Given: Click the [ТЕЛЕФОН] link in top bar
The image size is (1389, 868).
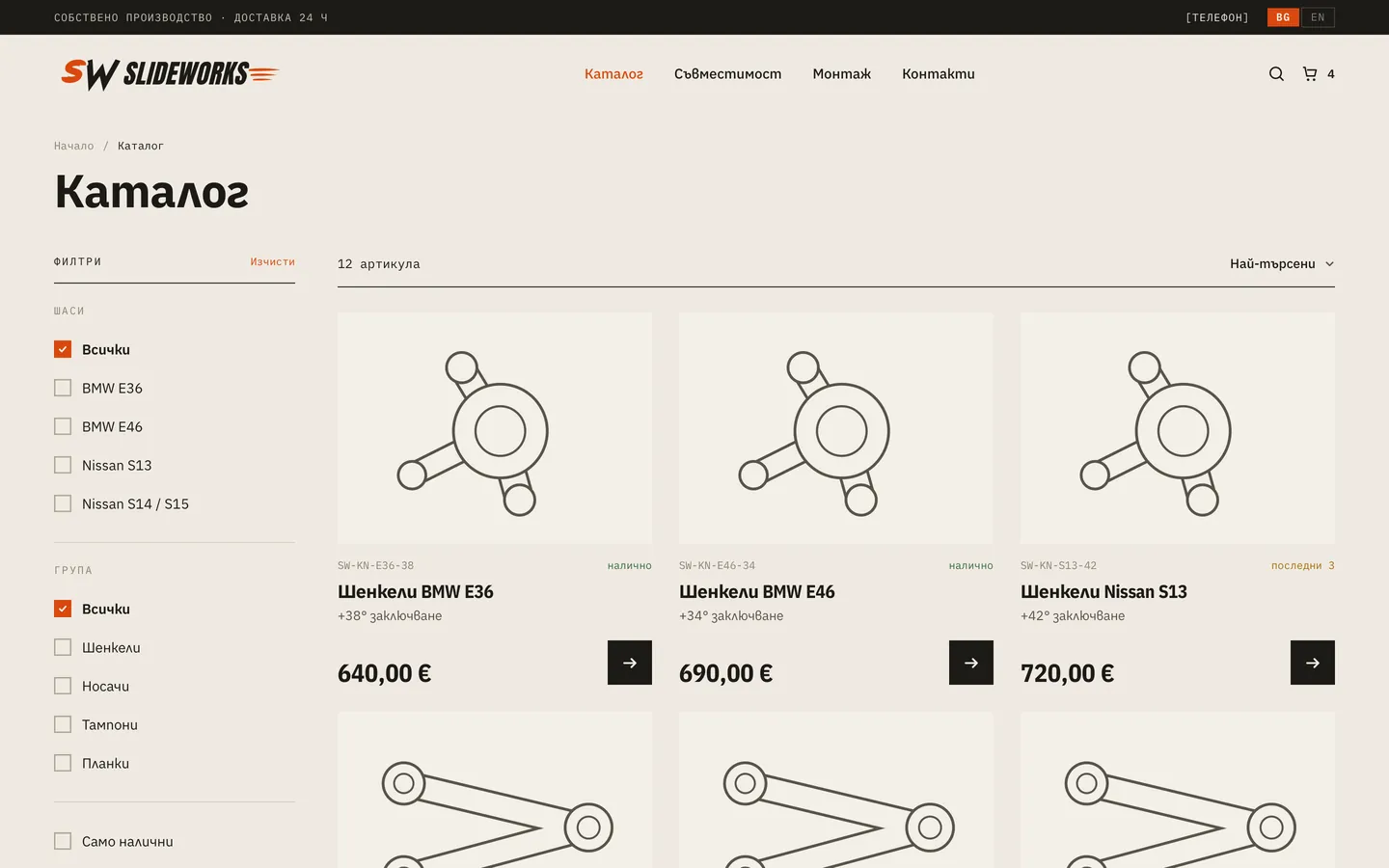Looking at the screenshot, I should pyautogui.click(x=1217, y=17).
